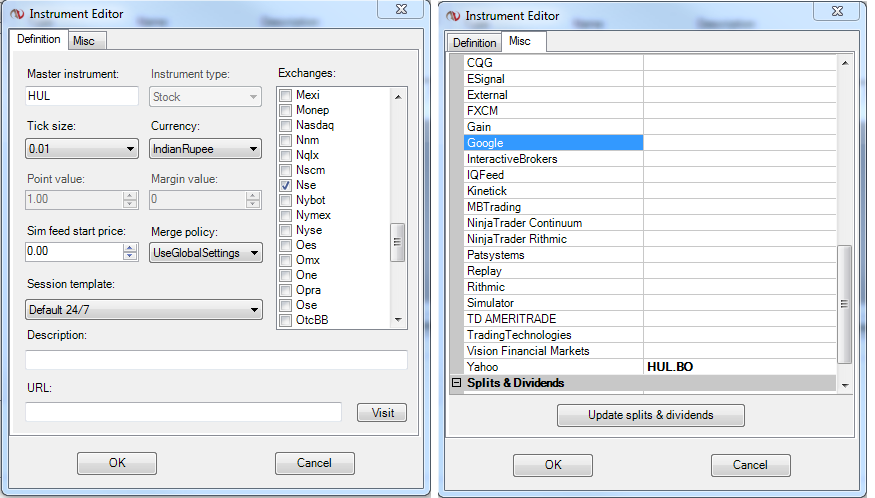Click the Visit button

(382, 413)
